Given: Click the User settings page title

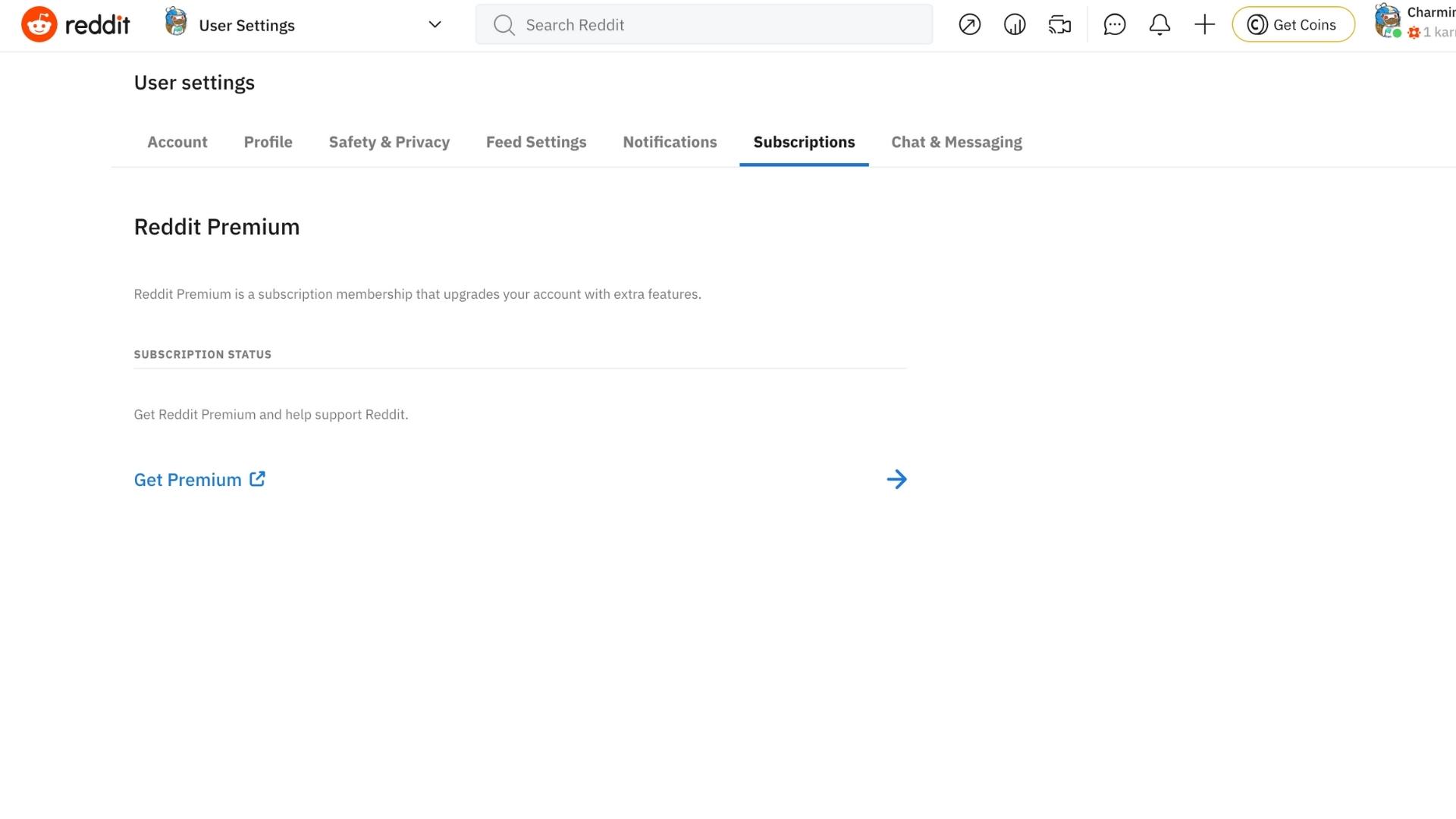Looking at the screenshot, I should click(x=194, y=83).
